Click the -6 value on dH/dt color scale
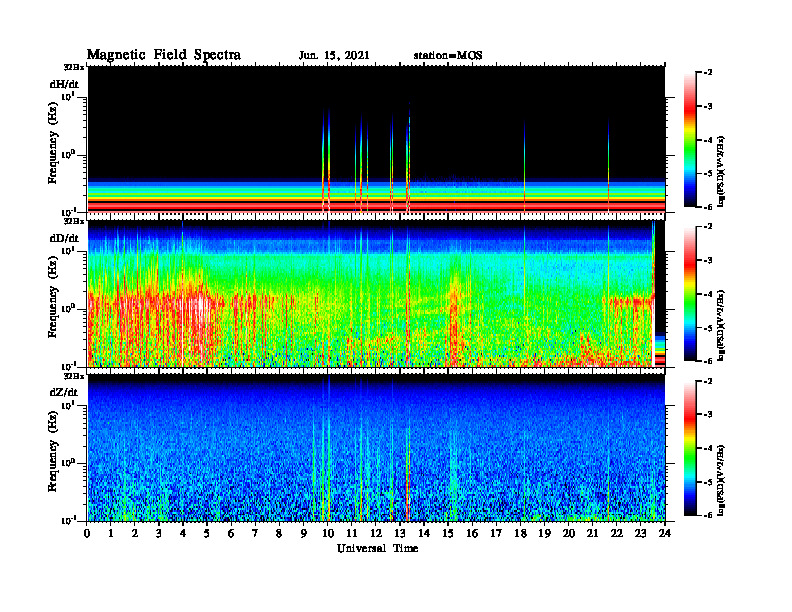This screenshot has height=612, width=792. point(707,207)
